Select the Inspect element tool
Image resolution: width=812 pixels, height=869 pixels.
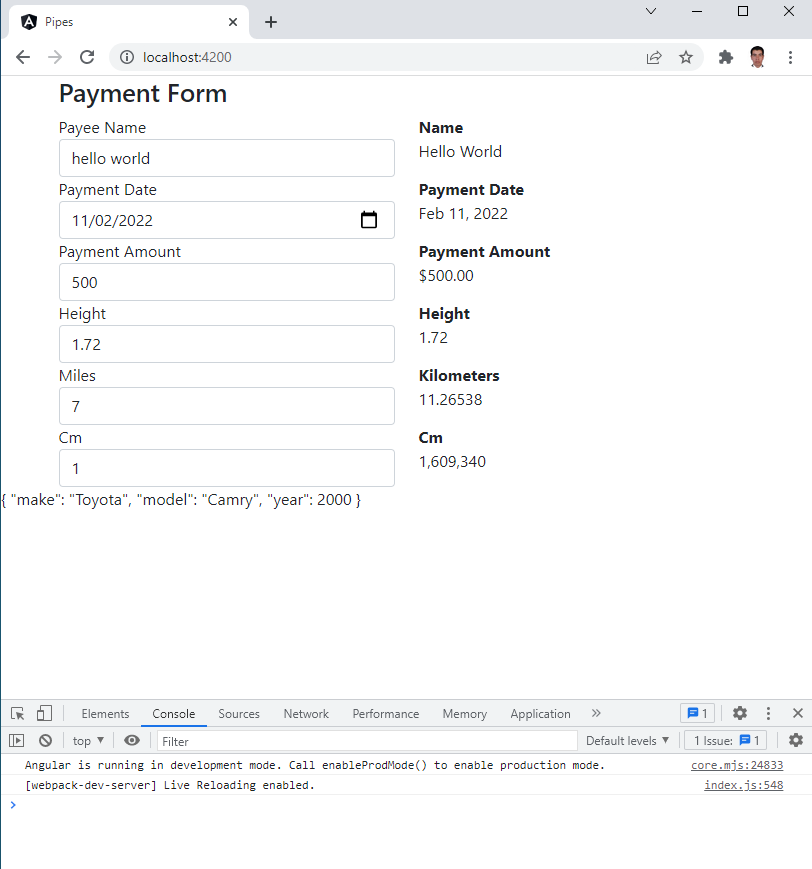pos(16,713)
